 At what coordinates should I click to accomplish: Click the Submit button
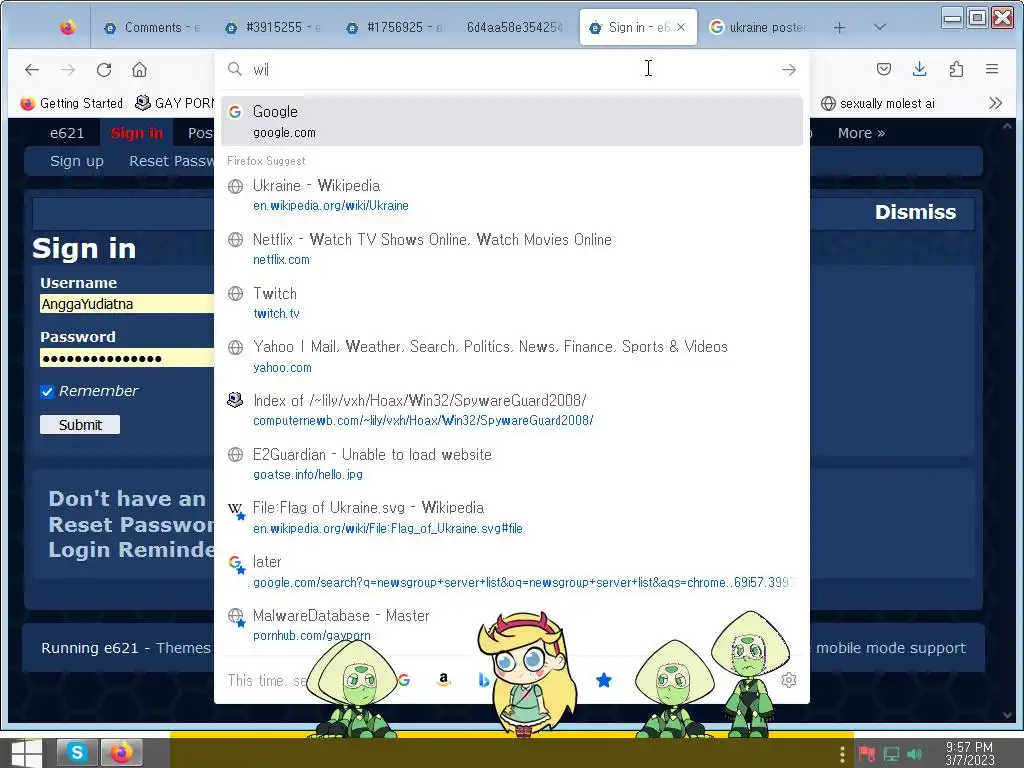(x=80, y=425)
